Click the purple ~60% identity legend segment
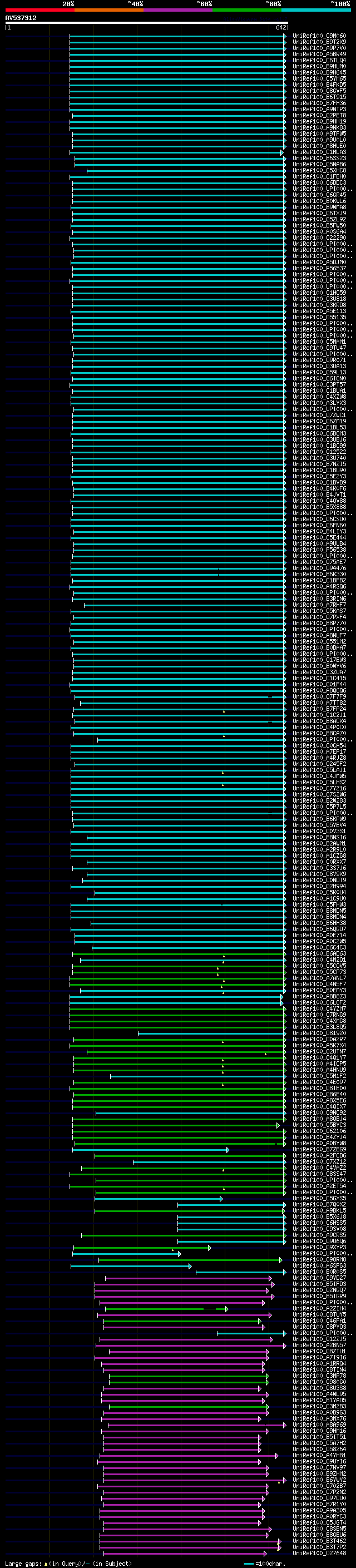356x1568 pixels. tap(179, 10)
